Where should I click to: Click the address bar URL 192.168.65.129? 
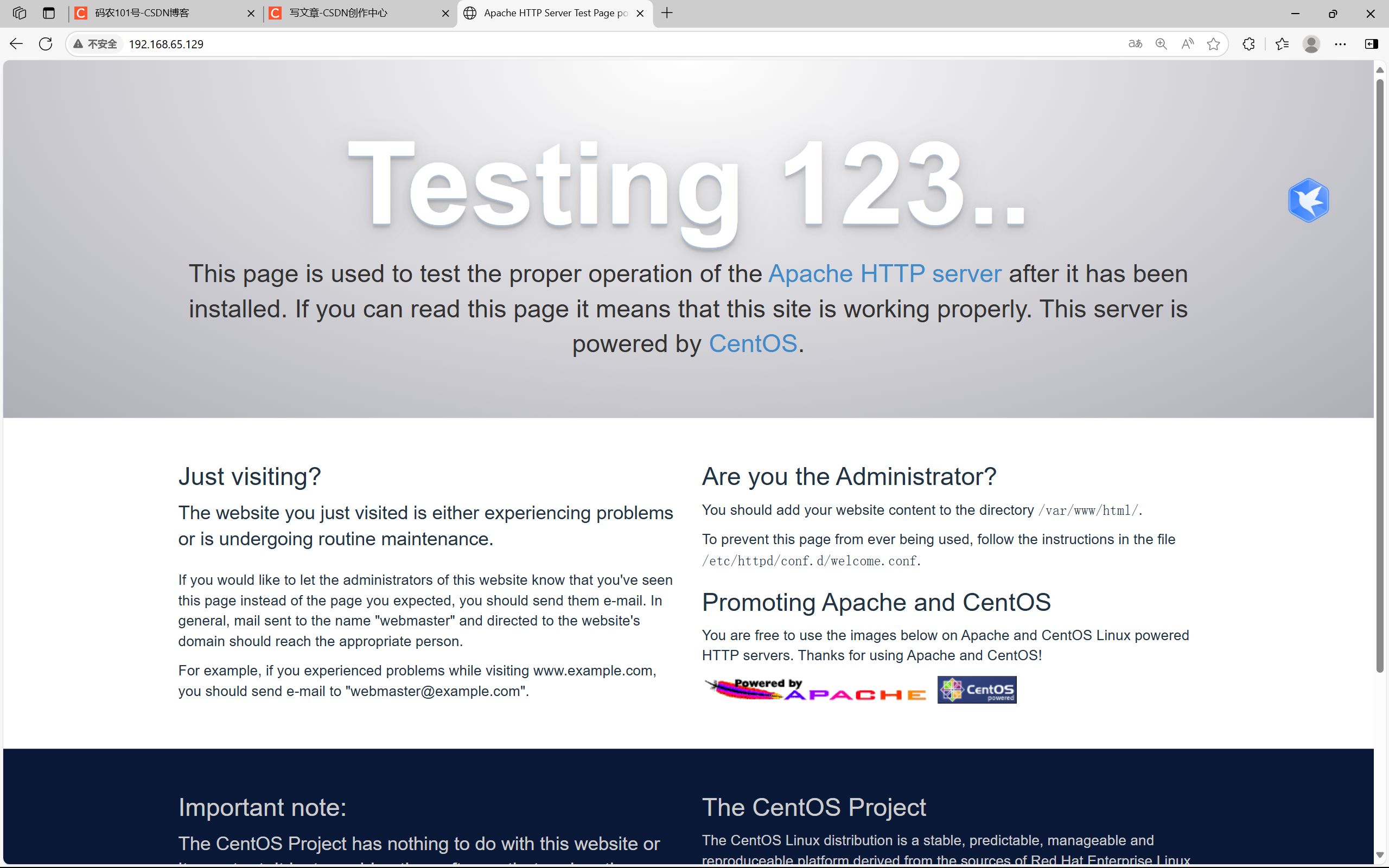pyautogui.click(x=166, y=44)
